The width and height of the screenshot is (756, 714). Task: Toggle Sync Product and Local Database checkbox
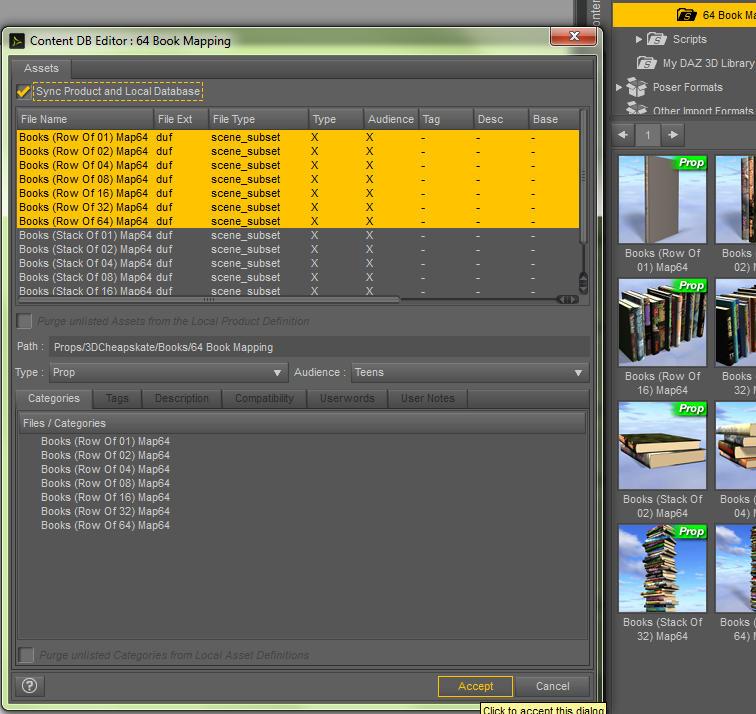[23, 91]
